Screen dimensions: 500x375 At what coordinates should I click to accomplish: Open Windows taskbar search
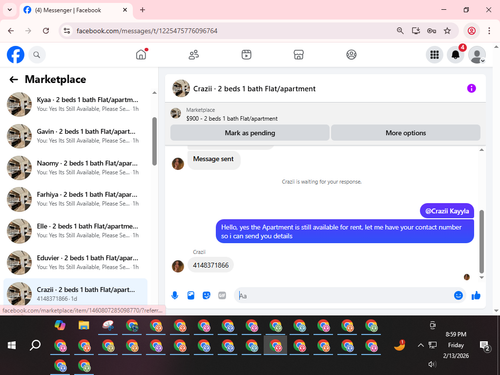pos(35,345)
